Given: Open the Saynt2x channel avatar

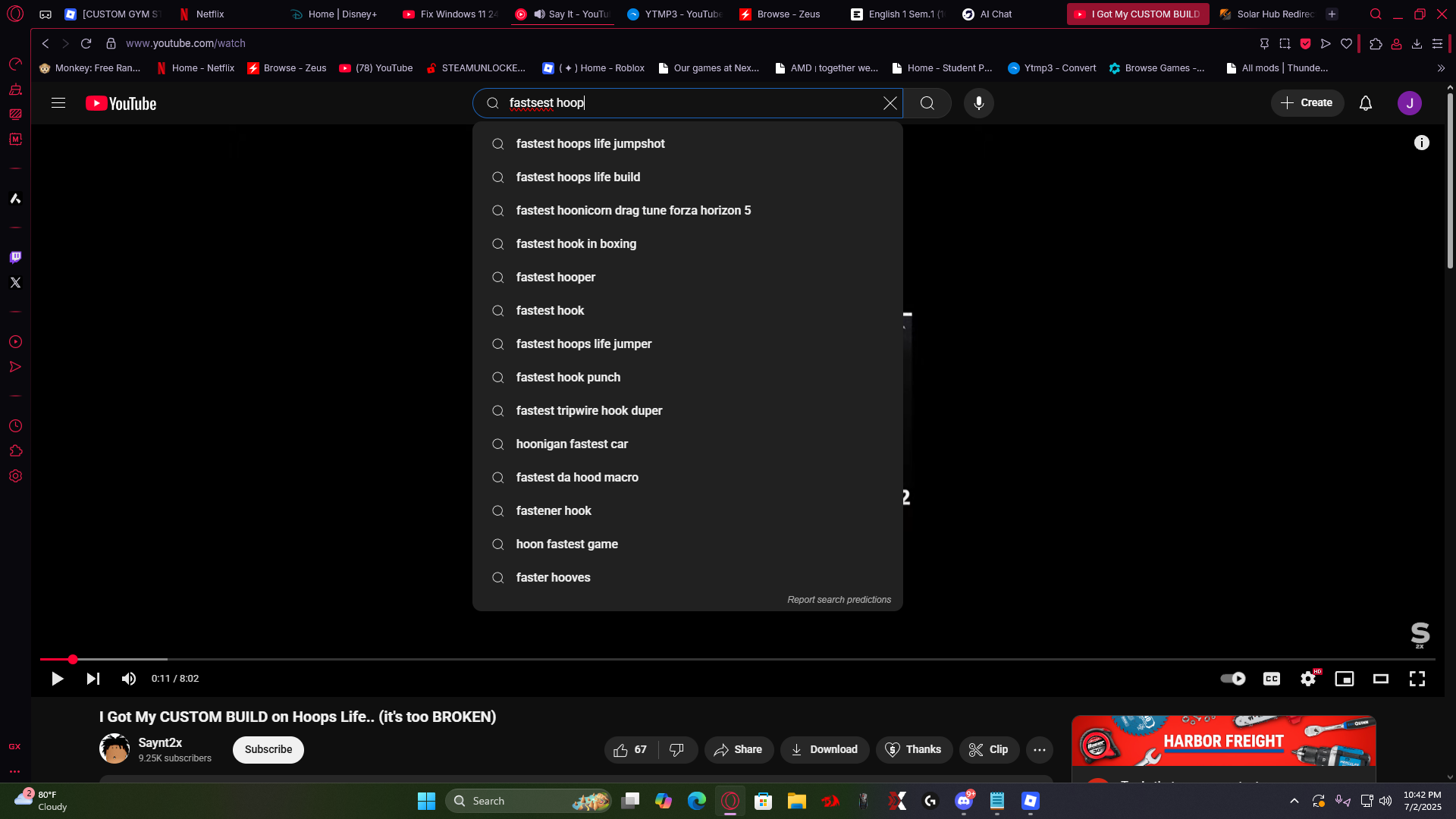Looking at the screenshot, I should click(115, 749).
